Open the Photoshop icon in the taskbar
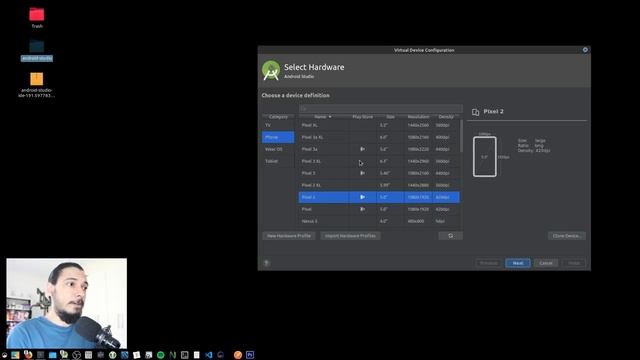 point(250,355)
